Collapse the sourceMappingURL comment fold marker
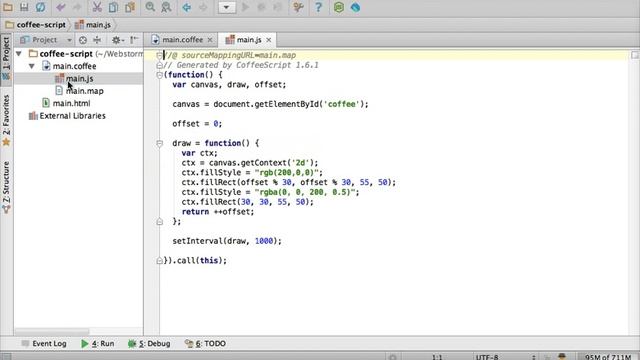The height and width of the screenshot is (360, 640). coord(160,55)
